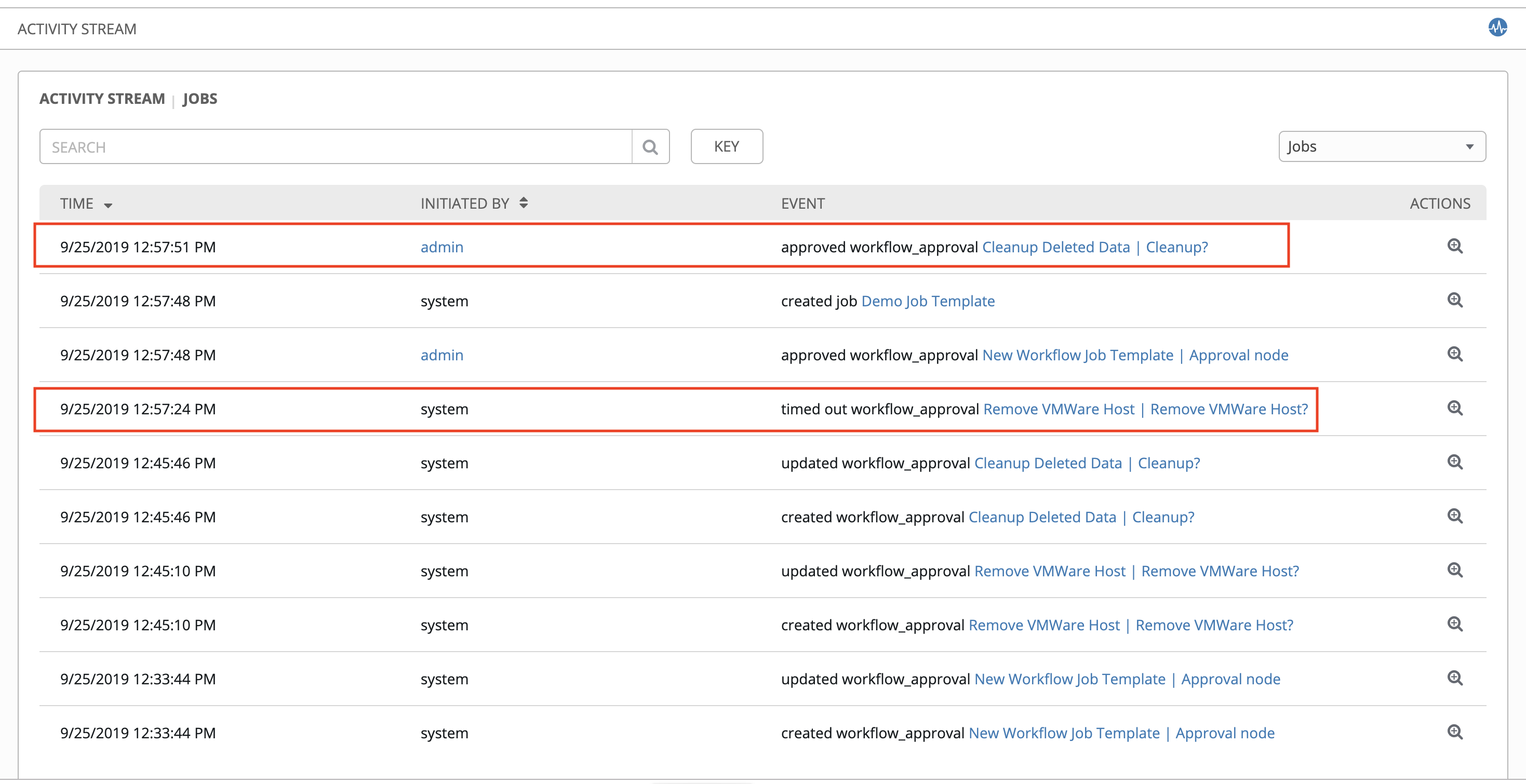Open Cleanup Deleted Data link in approved row
This screenshot has height=784, width=1526.
[1056, 247]
